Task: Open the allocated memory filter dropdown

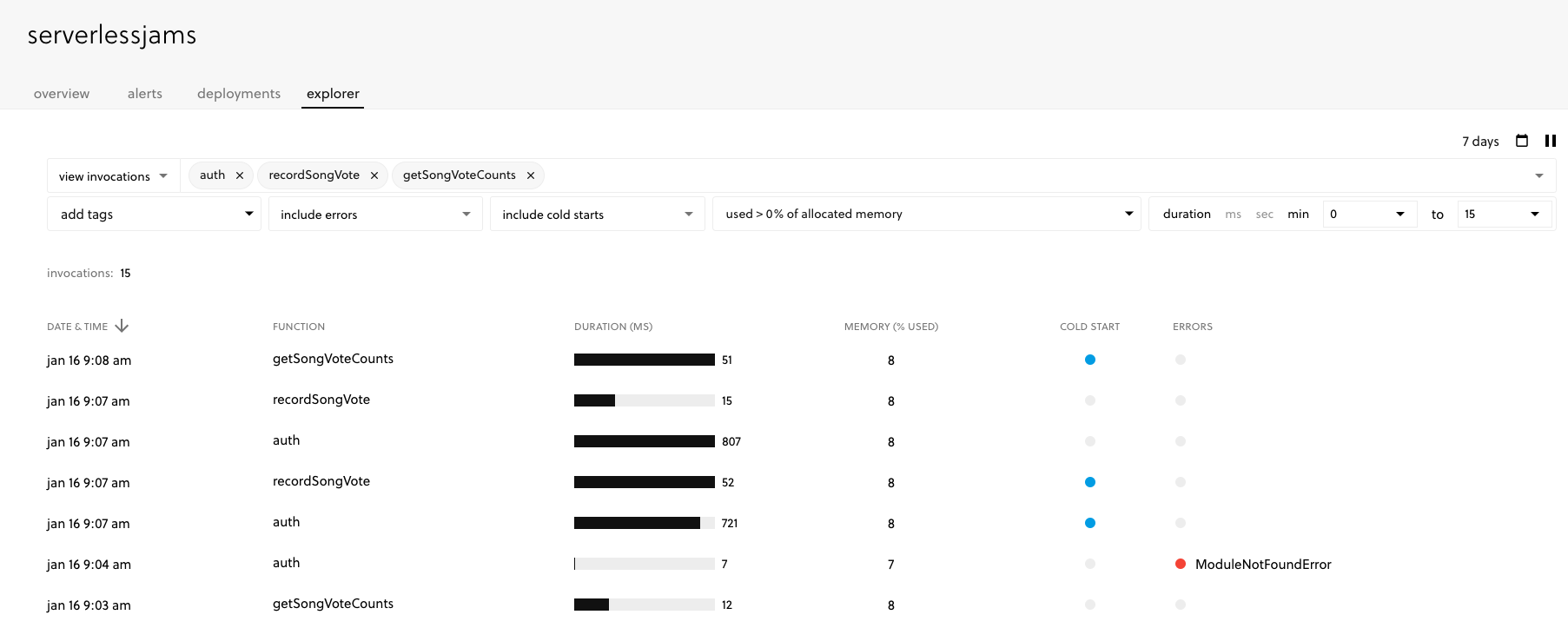Action: 927,214
